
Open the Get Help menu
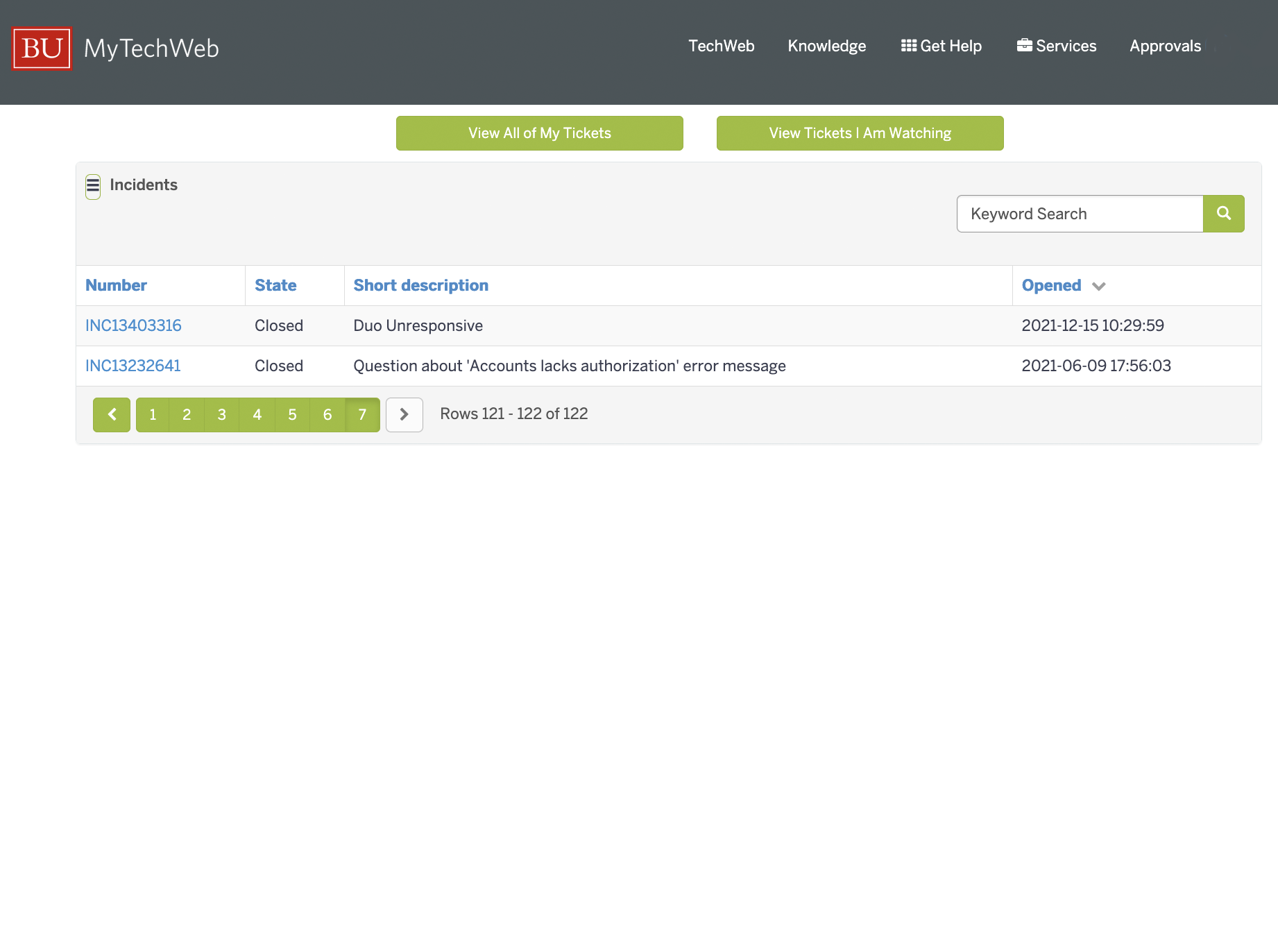click(x=941, y=46)
